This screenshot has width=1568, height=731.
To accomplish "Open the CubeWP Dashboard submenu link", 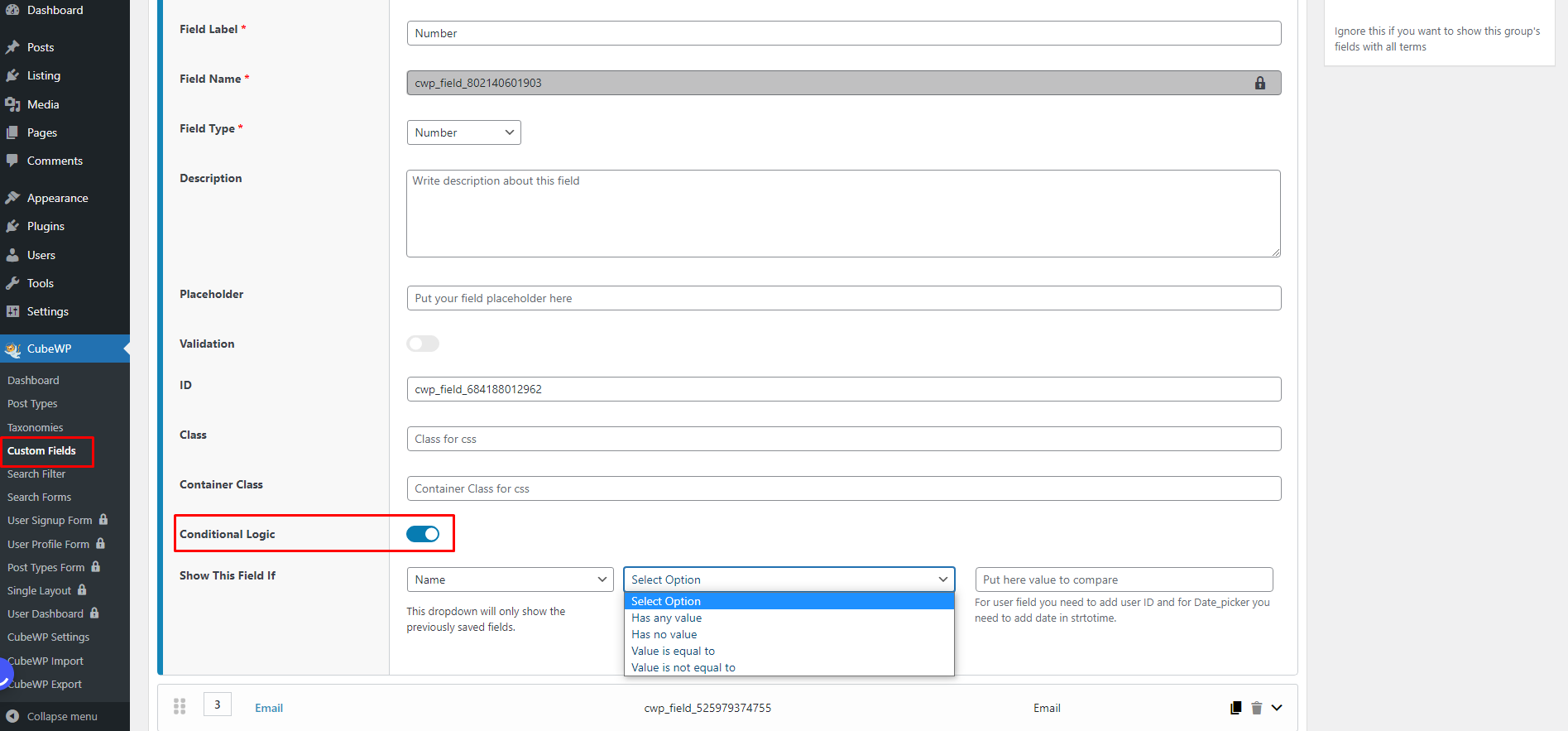I will click(x=33, y=380).
